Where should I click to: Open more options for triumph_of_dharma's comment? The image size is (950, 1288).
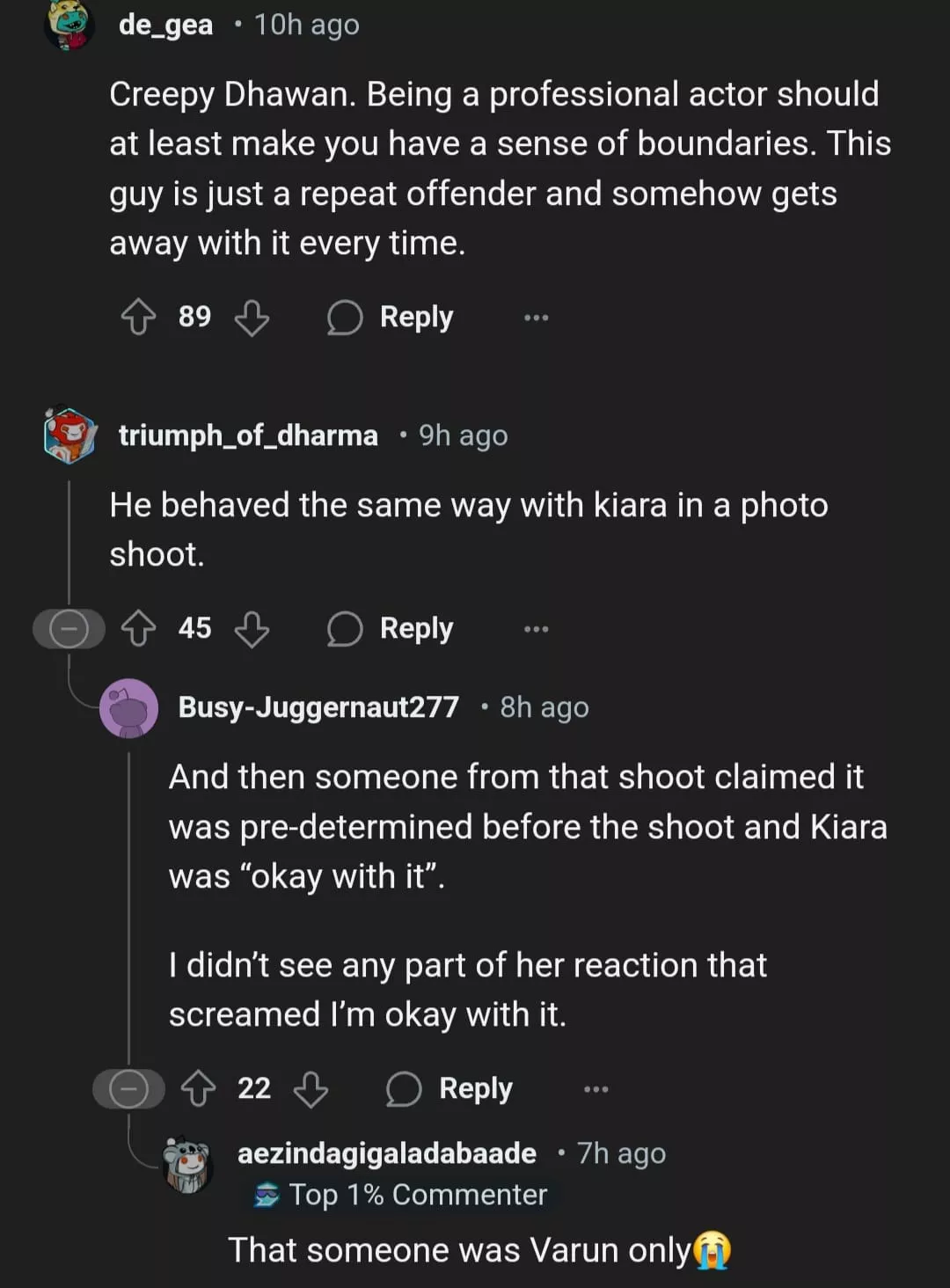pyautogui.click(x=536, y=629)
